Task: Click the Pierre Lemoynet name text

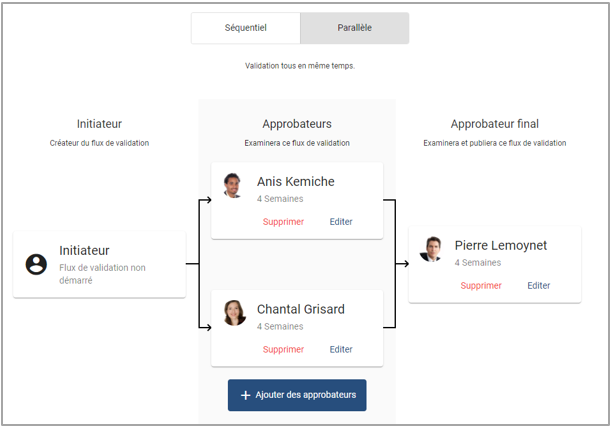Action: point(501,246)
